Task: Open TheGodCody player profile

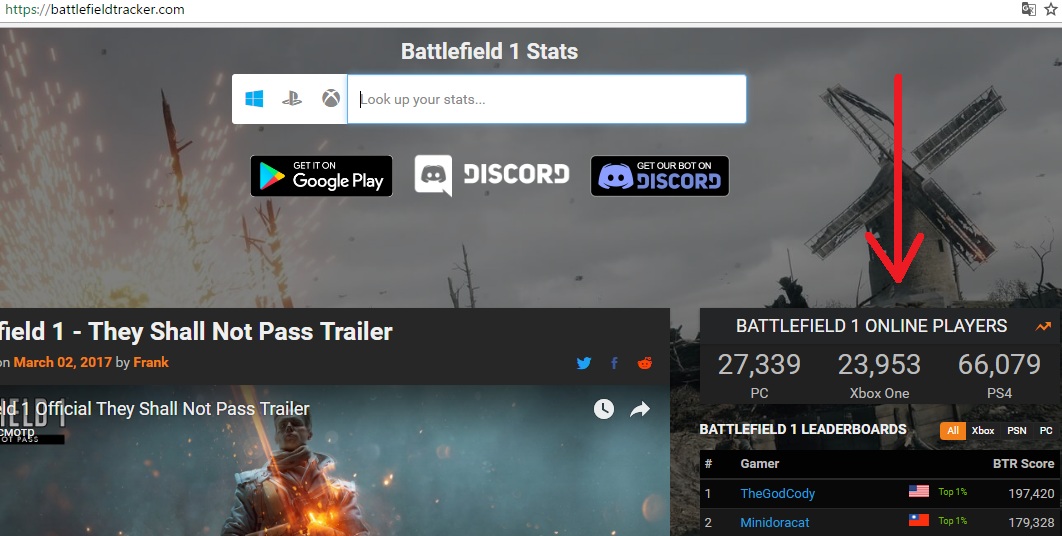Action: 778,493
